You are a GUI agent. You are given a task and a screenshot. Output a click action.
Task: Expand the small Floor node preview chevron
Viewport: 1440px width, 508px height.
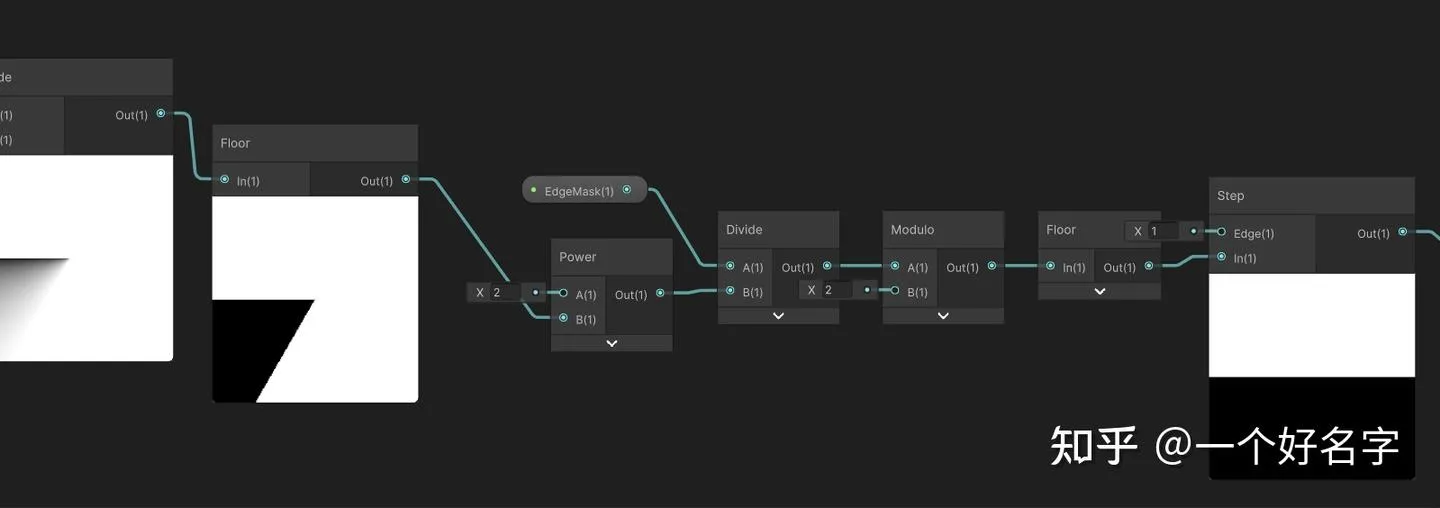tap(1099, 292)
